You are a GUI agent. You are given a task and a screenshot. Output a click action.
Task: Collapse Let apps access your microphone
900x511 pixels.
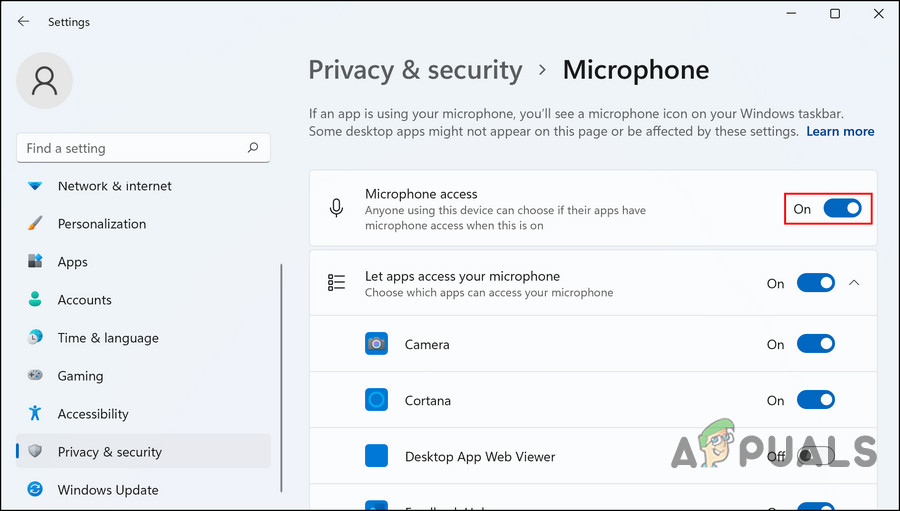click(x=854, y=283)
